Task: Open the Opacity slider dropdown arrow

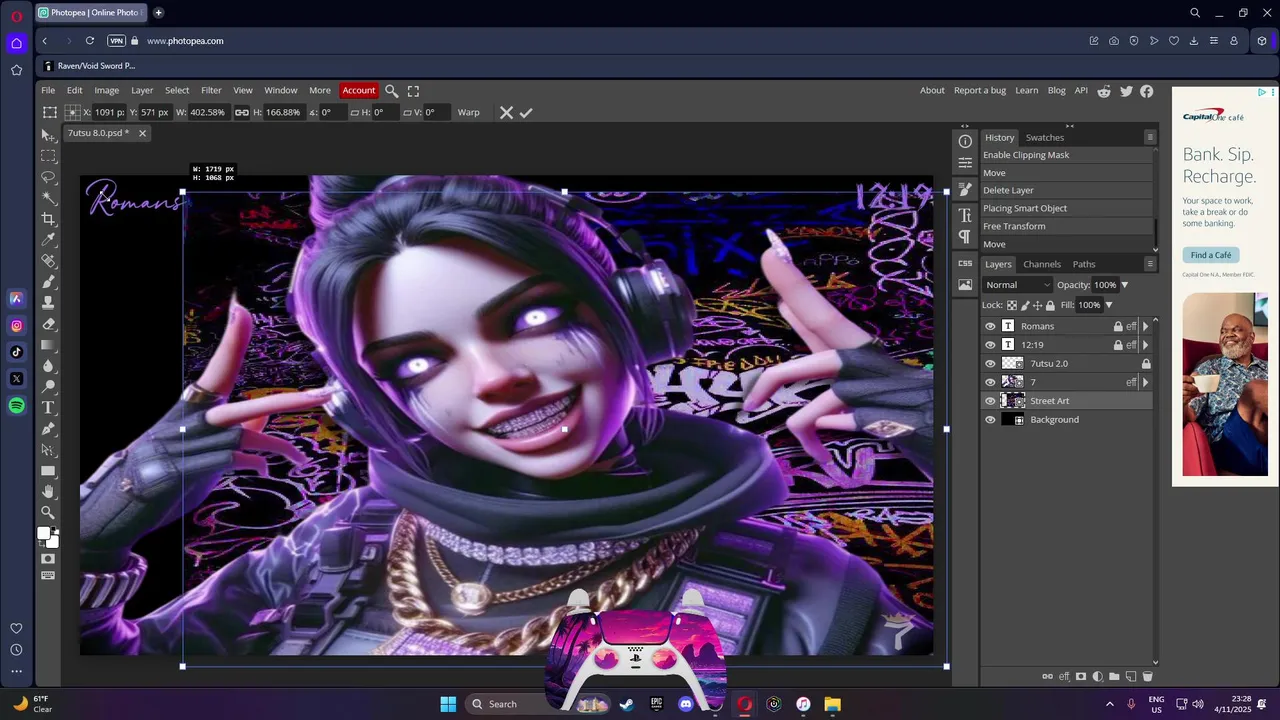Action: (1124, 285)
